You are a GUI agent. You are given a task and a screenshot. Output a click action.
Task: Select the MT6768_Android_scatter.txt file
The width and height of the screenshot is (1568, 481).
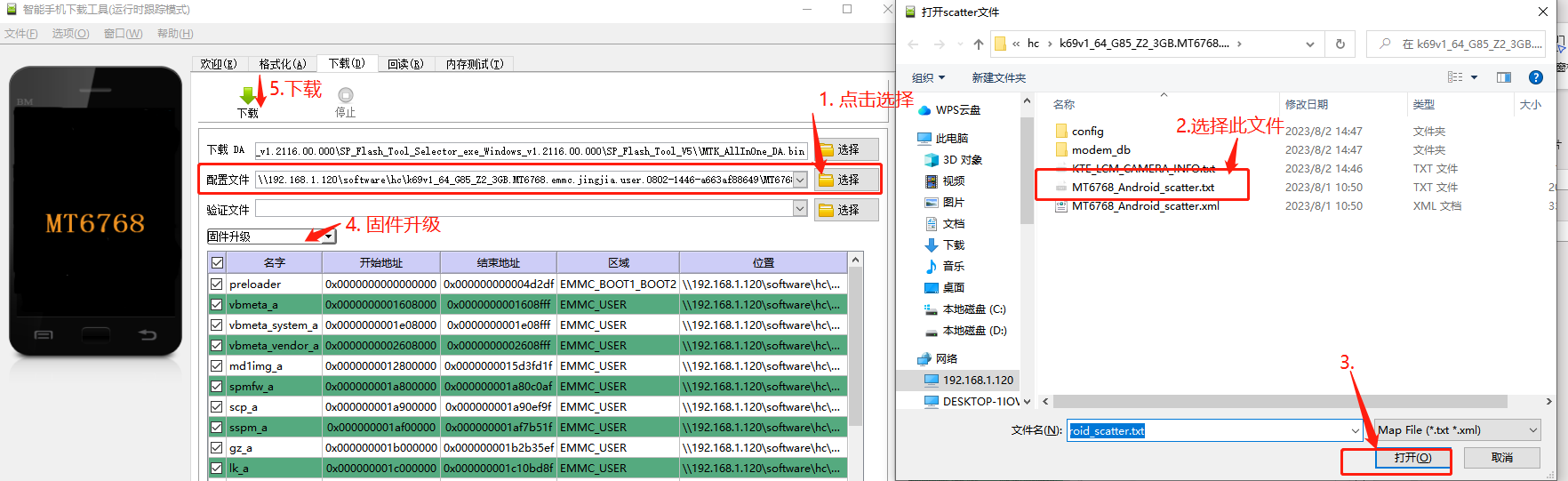click(1142, 188)
